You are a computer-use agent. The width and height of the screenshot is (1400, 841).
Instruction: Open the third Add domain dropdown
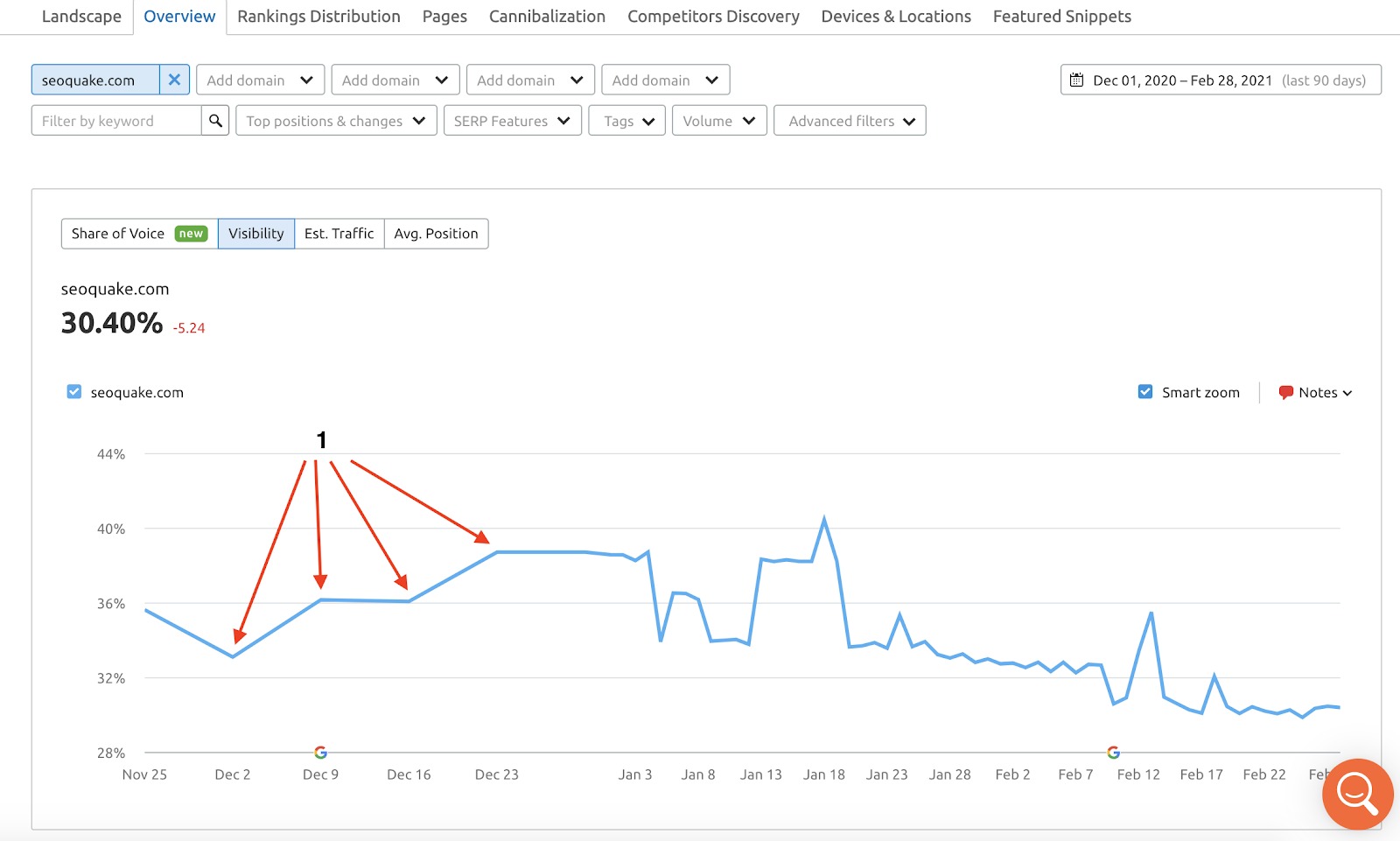530,80
